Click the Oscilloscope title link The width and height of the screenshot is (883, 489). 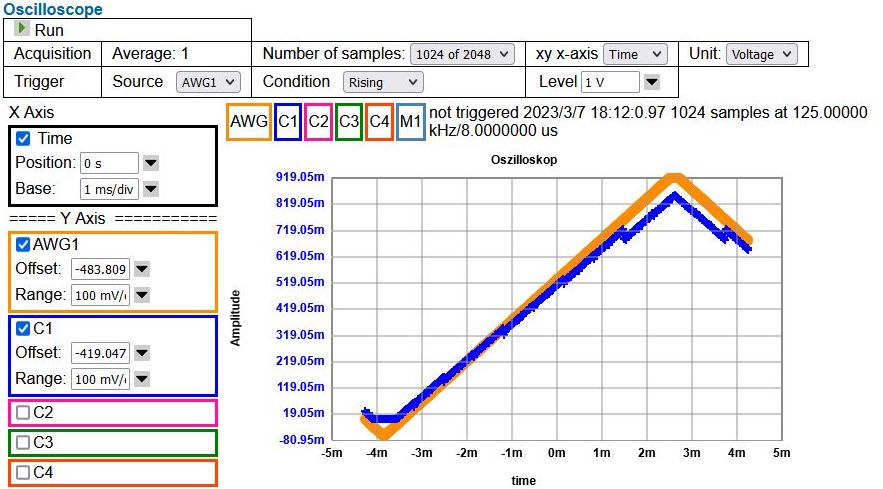(x=52, y=9)
